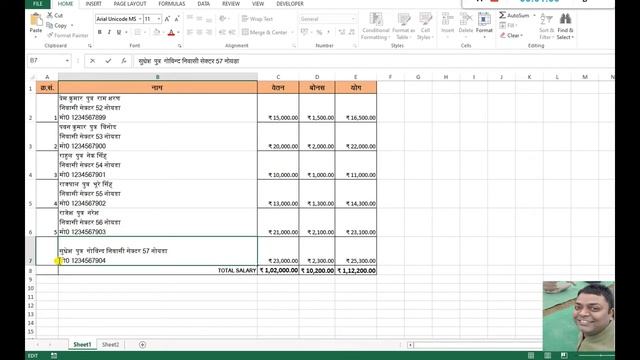Open Format as Table gallery

pos(403,26)
